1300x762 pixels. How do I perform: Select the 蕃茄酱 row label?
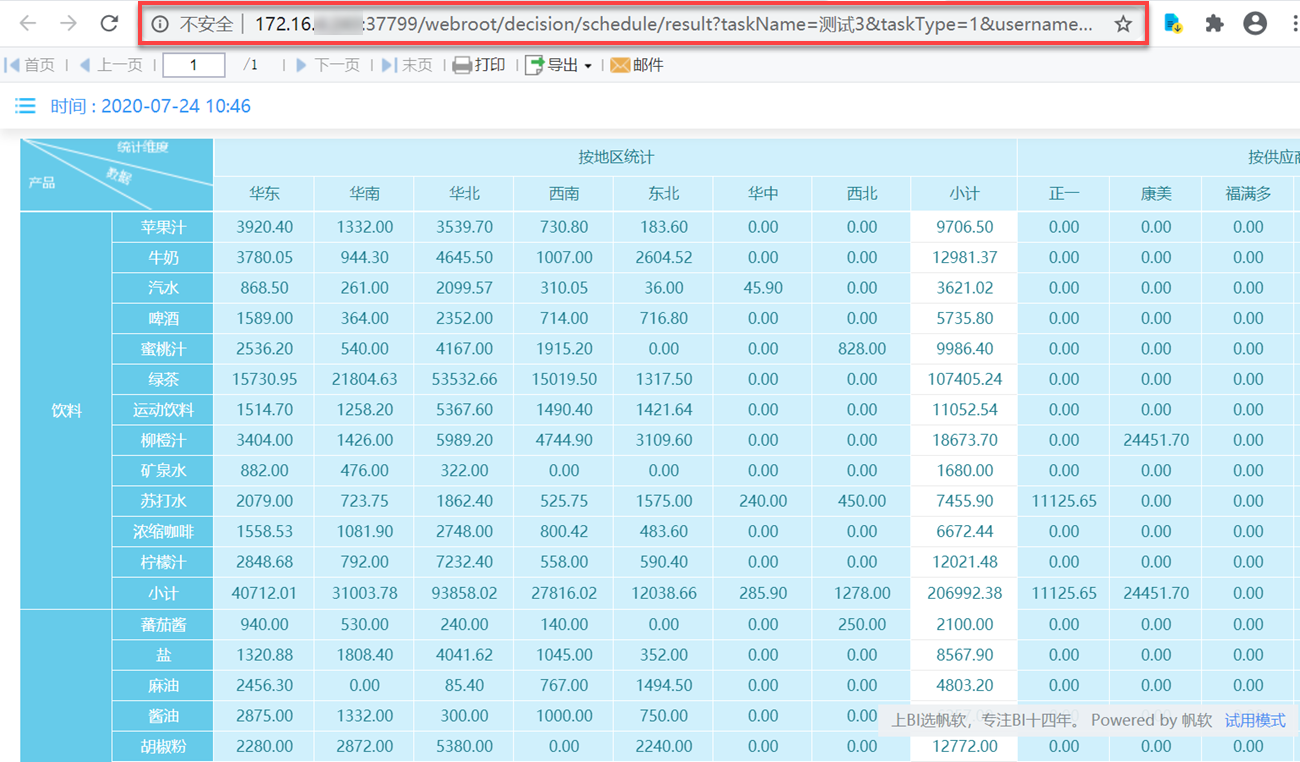[x=163, y=624]
